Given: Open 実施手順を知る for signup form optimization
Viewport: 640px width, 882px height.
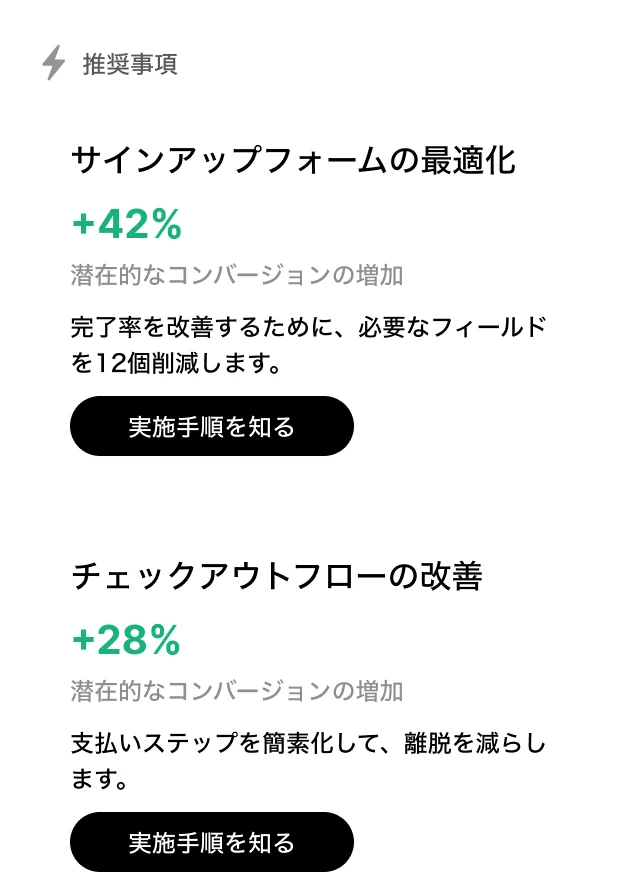Looking at the screenshot, I should (212, 426).
